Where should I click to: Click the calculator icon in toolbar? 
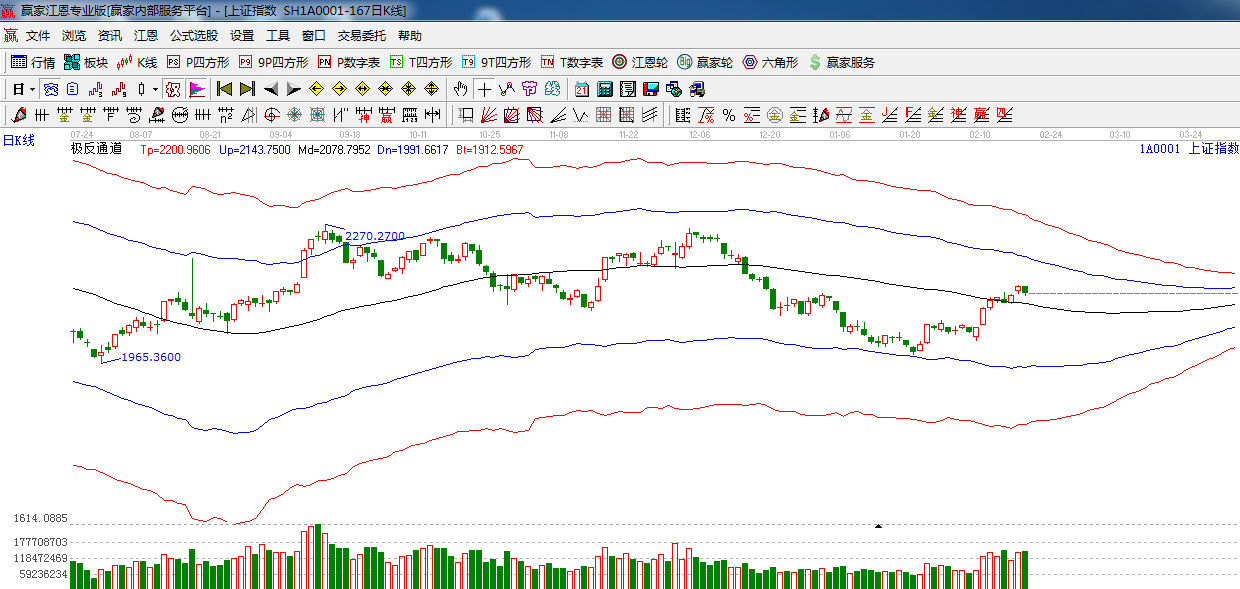click(x=604, y=89)
